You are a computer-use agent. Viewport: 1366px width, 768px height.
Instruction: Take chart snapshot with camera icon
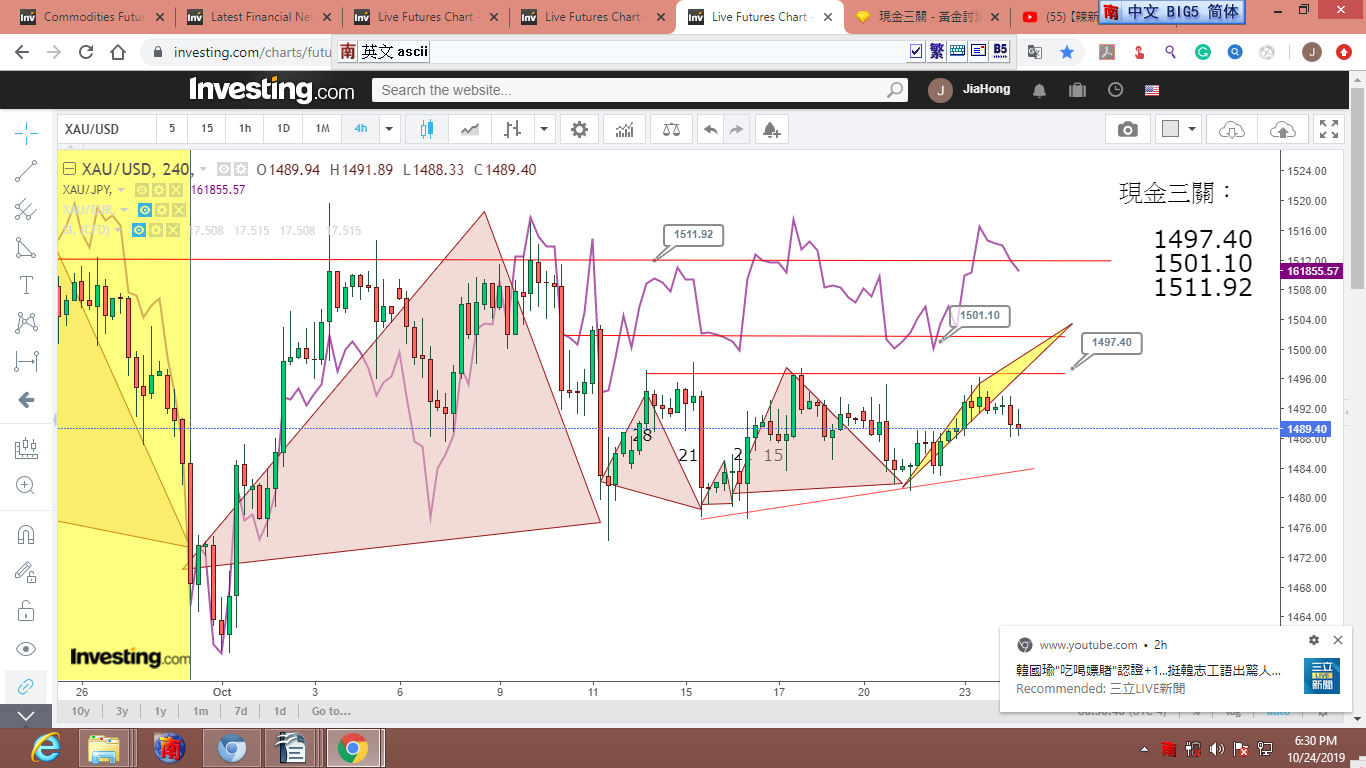pos(1127,129)
